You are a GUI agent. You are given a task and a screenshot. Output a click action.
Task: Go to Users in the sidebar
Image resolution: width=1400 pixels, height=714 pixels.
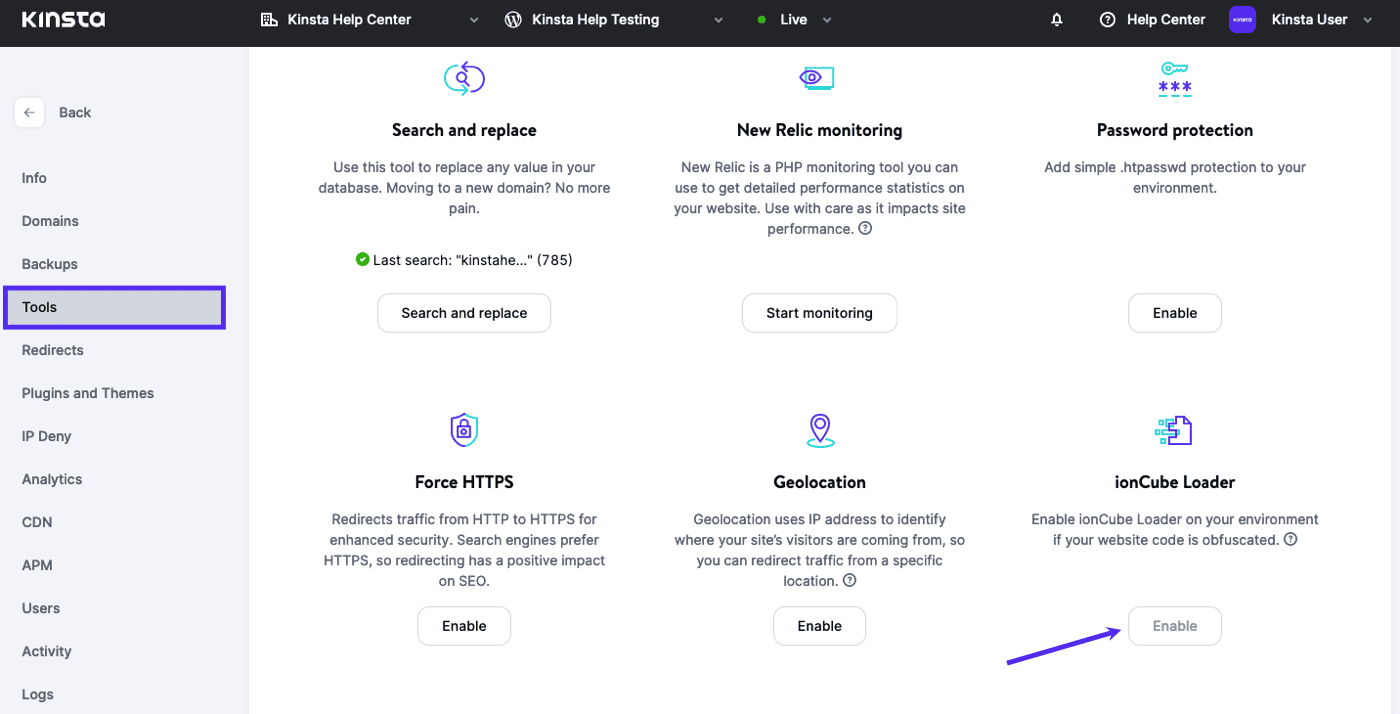pyautogui.click(x=41, y=608)
